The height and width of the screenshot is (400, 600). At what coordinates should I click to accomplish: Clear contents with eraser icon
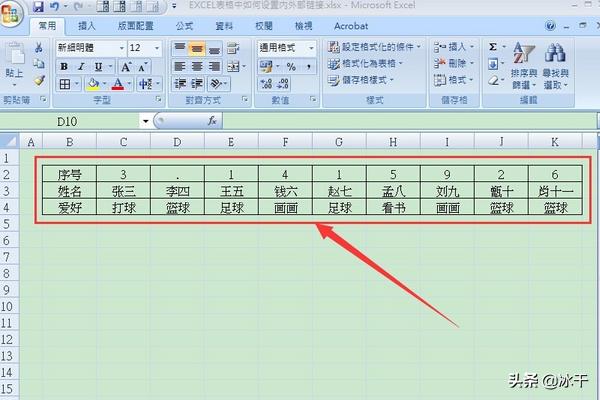[x=494, y=80]
